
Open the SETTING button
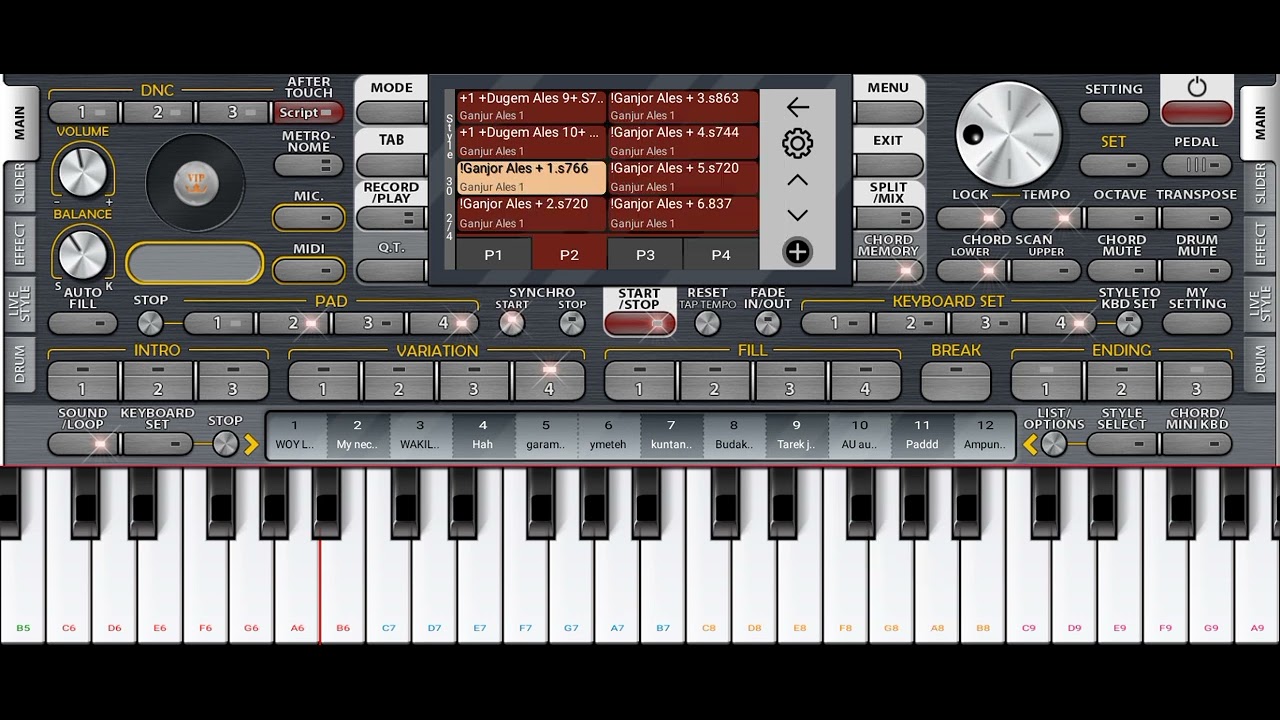click(1114, 113)
